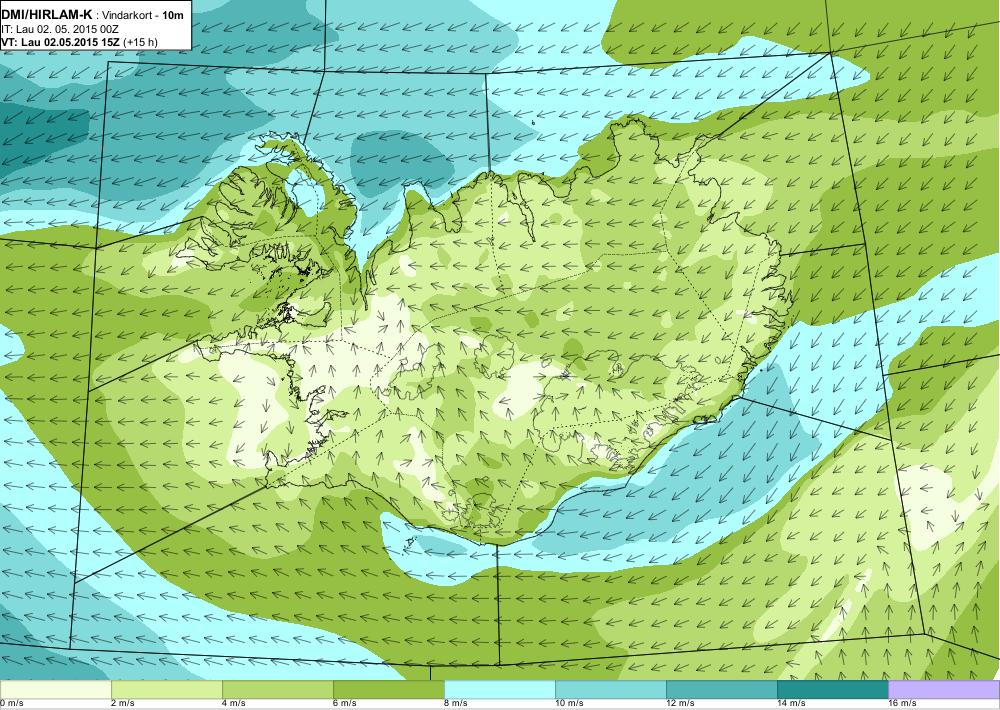
Task: Click the 'IT: Lau 02. 05. 2015 00Z' line
Action: point(60,30)
